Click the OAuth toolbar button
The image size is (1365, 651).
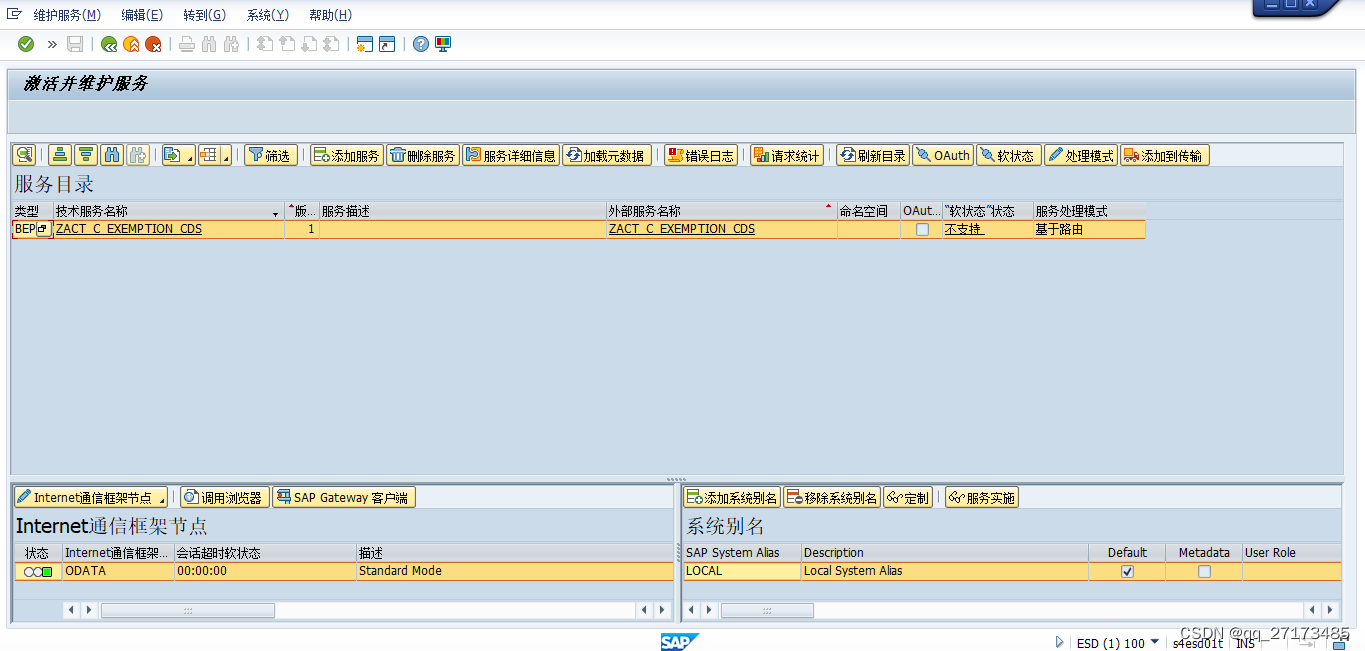[943, 155]
